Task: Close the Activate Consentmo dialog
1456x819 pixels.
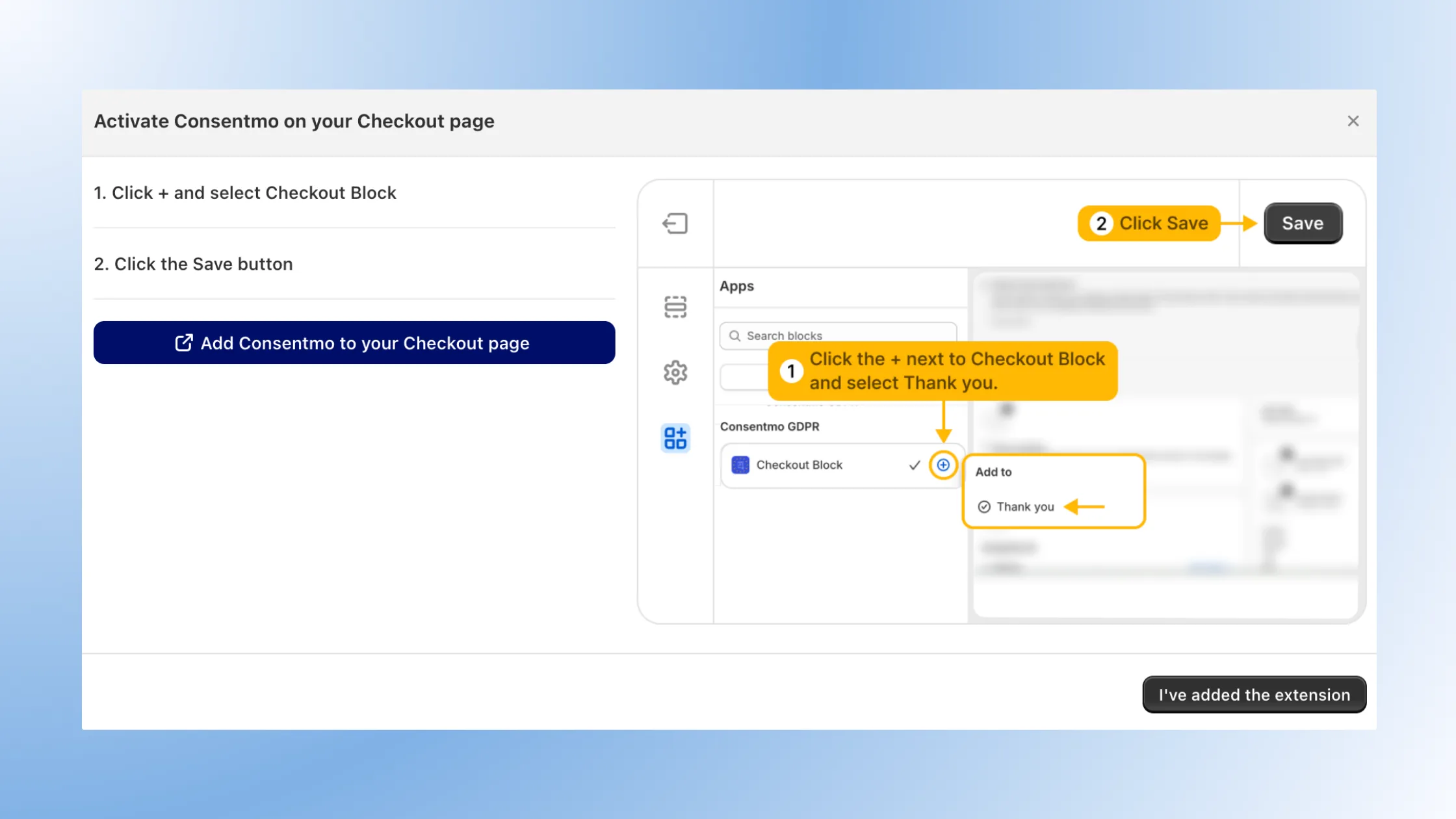Action: 1353,121
